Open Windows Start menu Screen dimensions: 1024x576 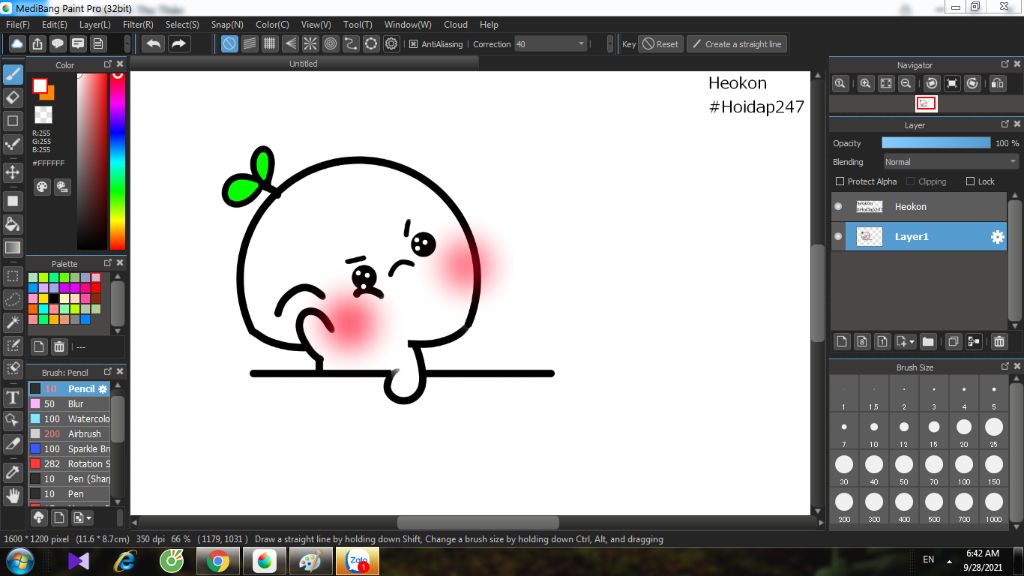(20, 562)
